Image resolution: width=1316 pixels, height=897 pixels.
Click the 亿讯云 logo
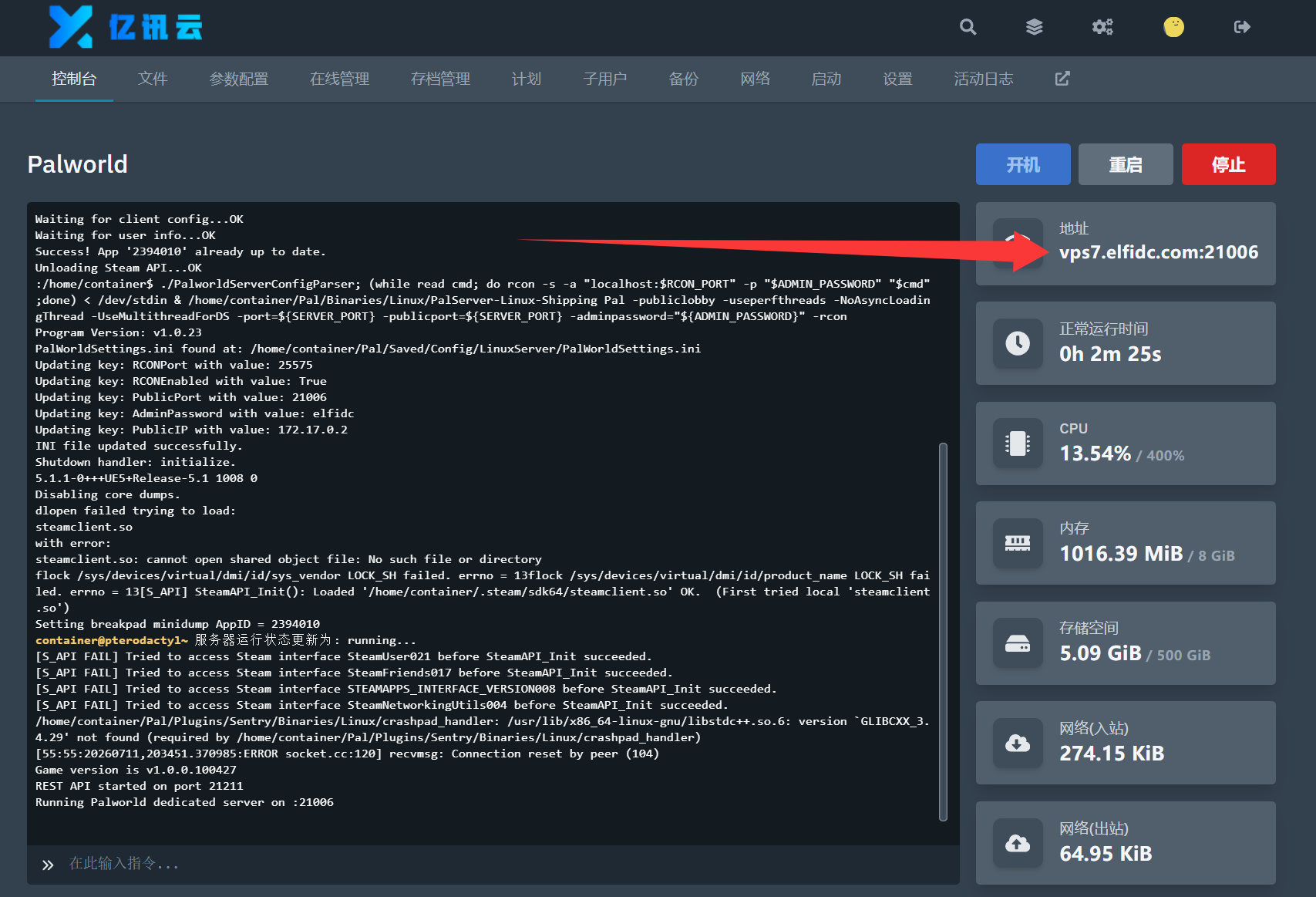[126, 27]
